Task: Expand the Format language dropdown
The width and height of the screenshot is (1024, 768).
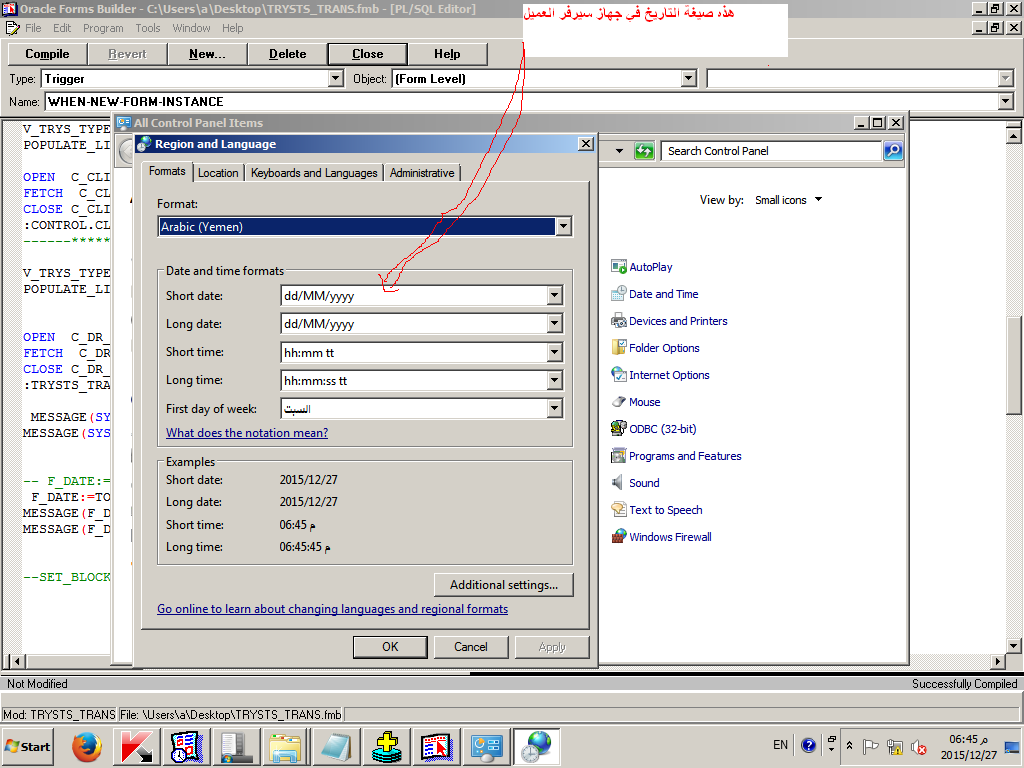Action: [563, 227]
